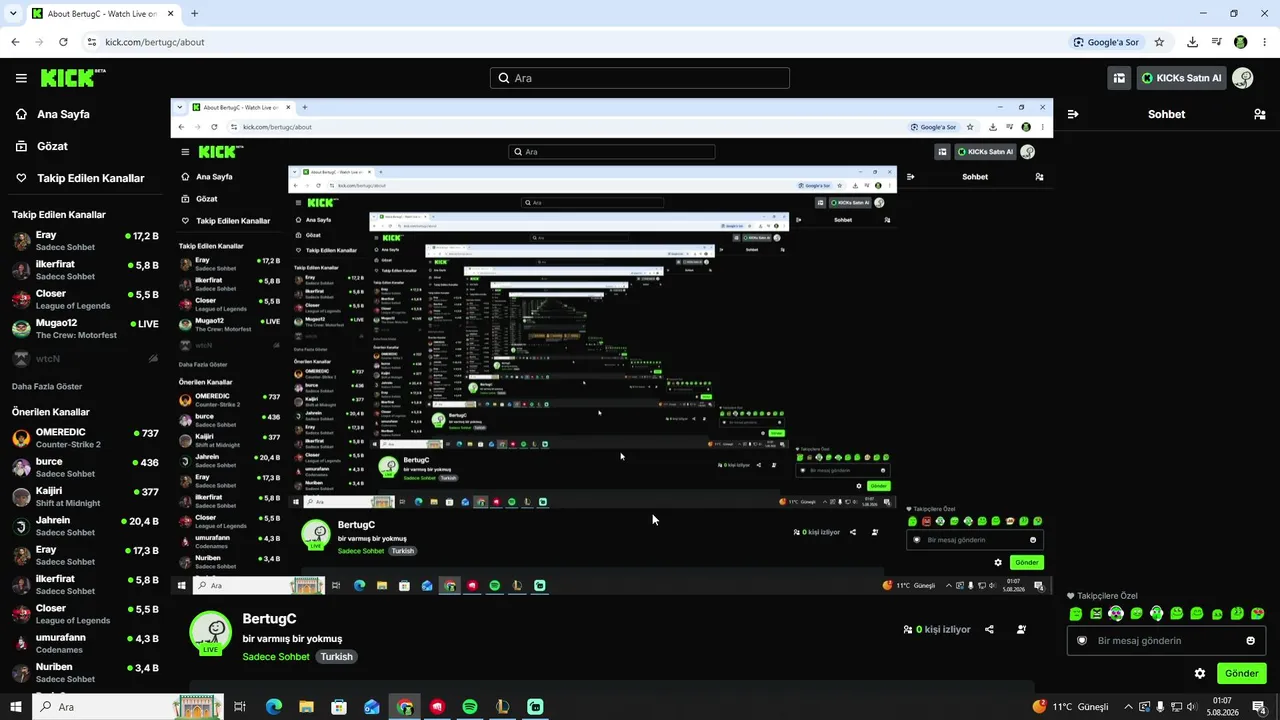Open the Chrome three-dot menu
This screenshot has width=1280, height=720.
[1265, 42]
